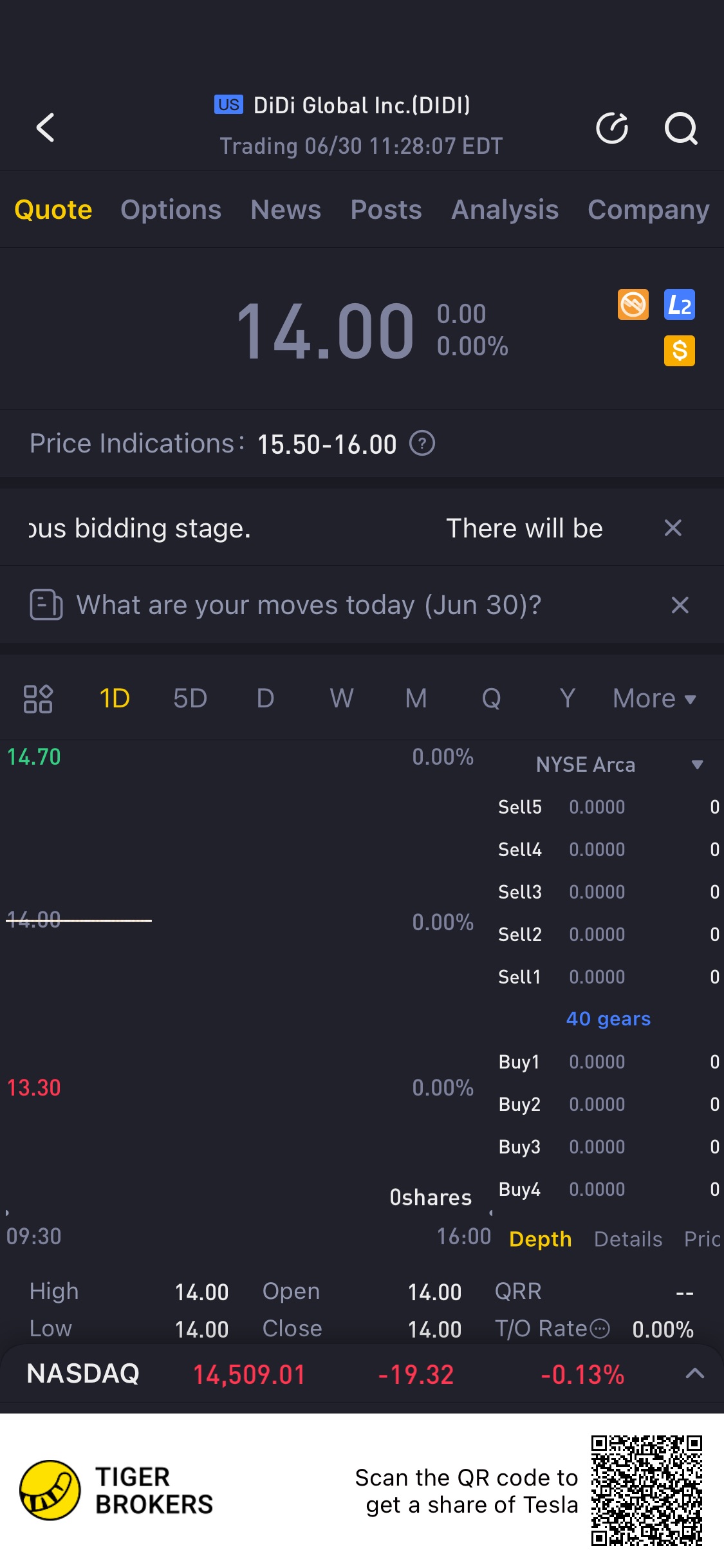This screenshot has width=724, height=1568.
Task: Tap the orange no-shorting badge icon
Action: click(633, 304)
